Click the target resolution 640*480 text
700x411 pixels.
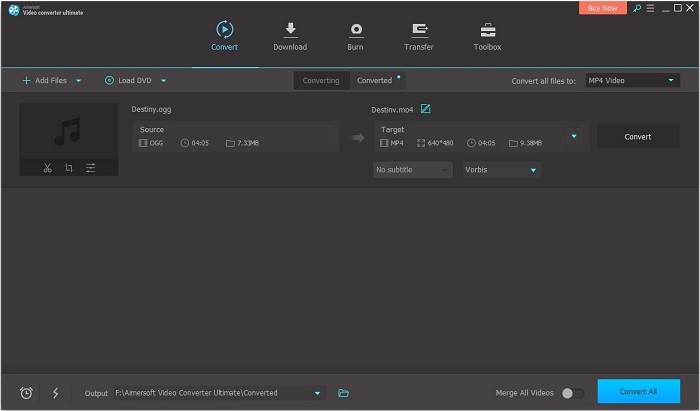click(440, 143)
